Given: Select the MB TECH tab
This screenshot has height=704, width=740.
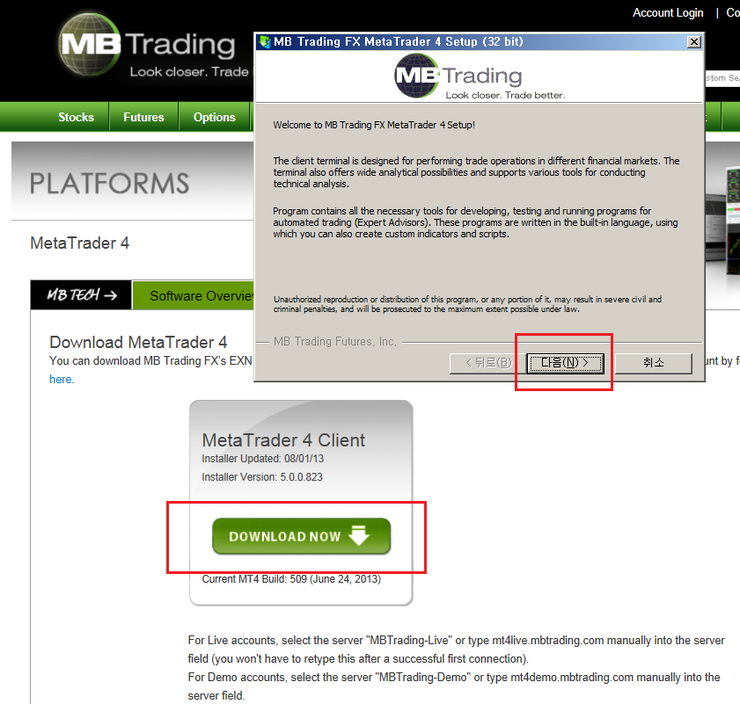Looking at the screenshot, I should coord(81,295).
